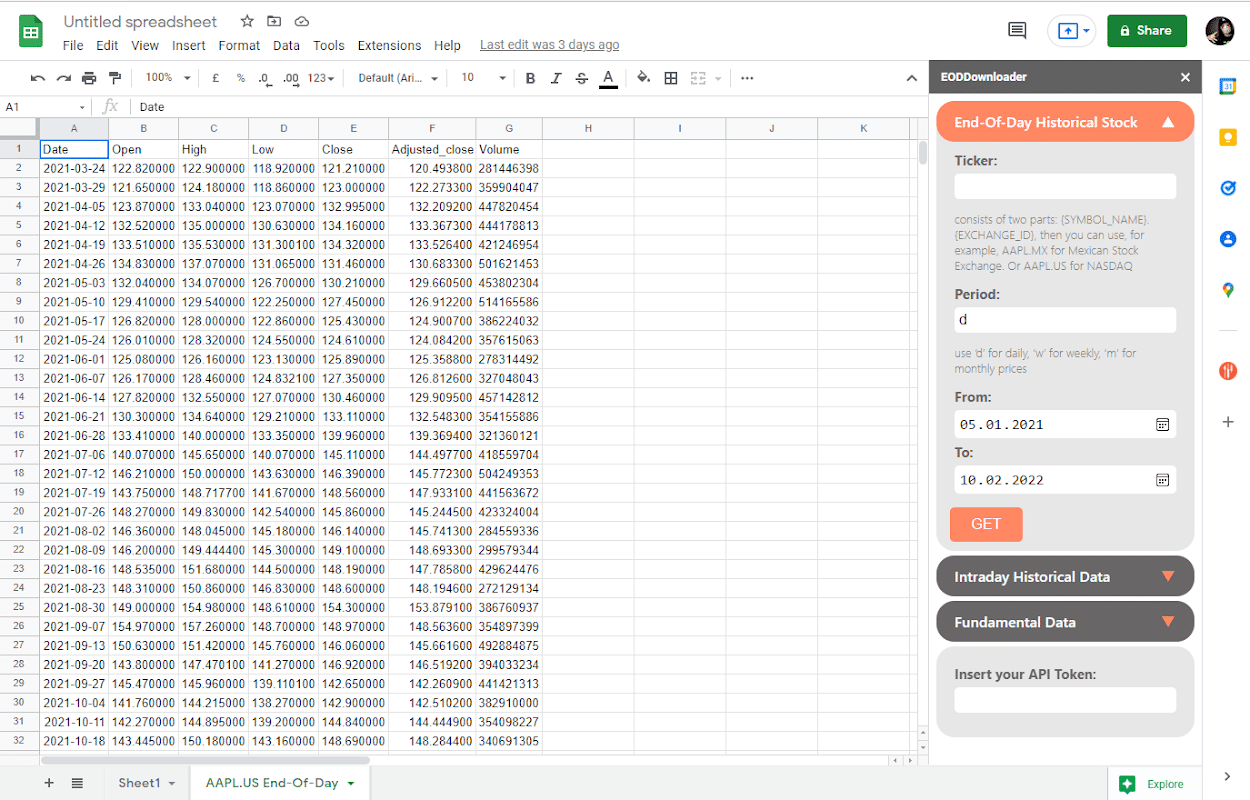
Task: Open the text color picker
Action: [608, 78]
